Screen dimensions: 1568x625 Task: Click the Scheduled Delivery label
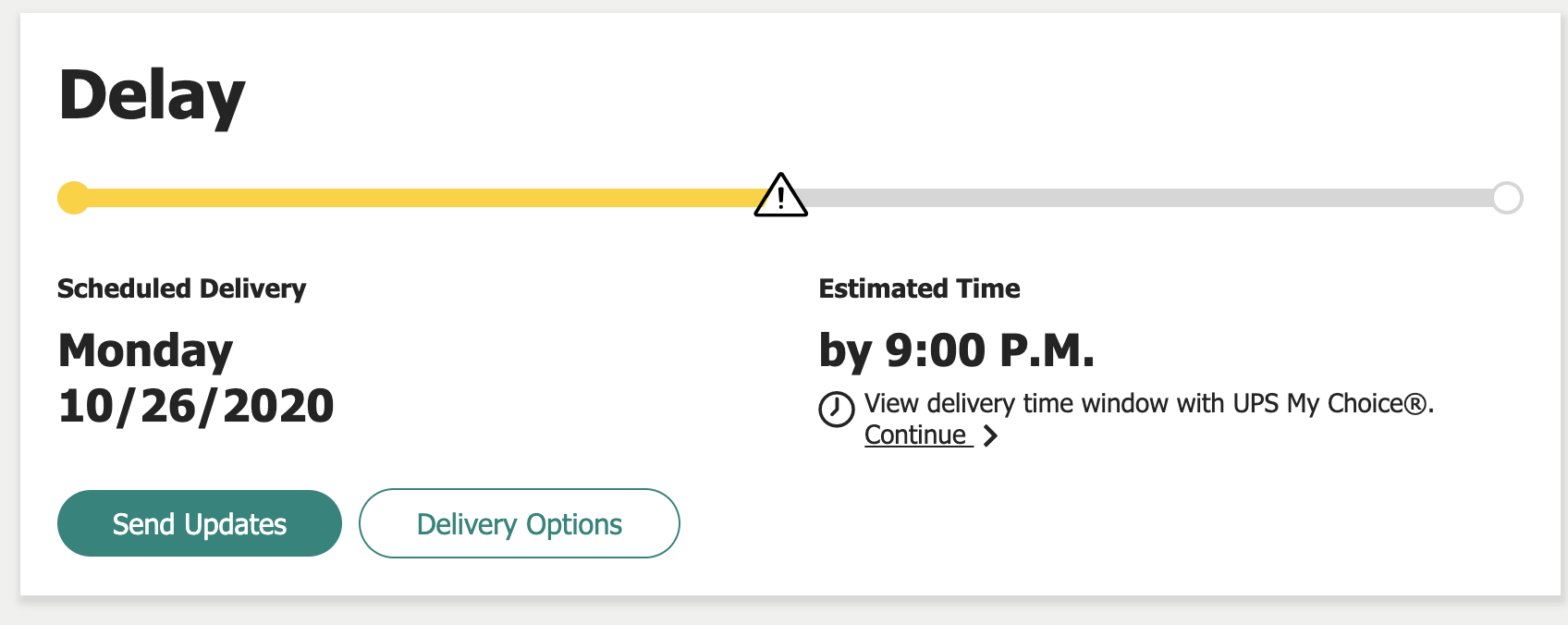pyautogui.click(x=181, y=288)
